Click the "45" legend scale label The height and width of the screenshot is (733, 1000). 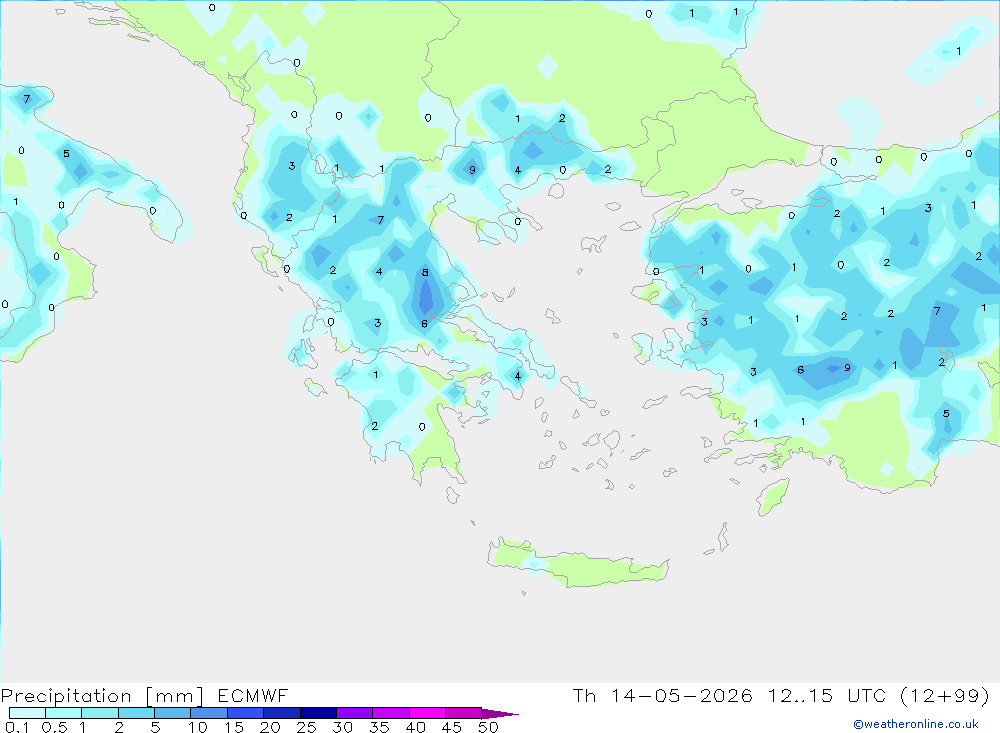[x=452, y=727]
